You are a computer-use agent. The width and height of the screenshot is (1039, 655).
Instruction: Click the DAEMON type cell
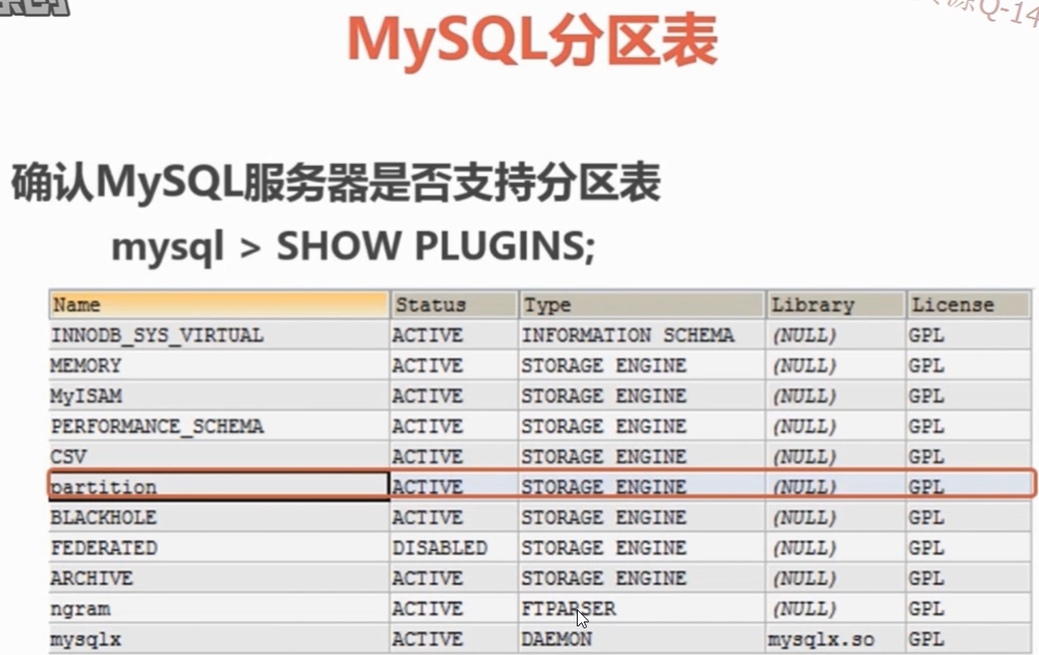pyautogui.click(x=641, y=639)
